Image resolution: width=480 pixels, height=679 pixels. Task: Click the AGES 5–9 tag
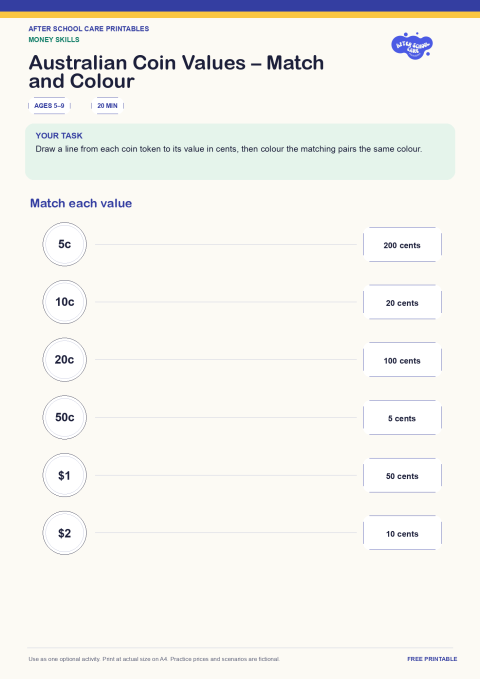click(x=49, y=106)
